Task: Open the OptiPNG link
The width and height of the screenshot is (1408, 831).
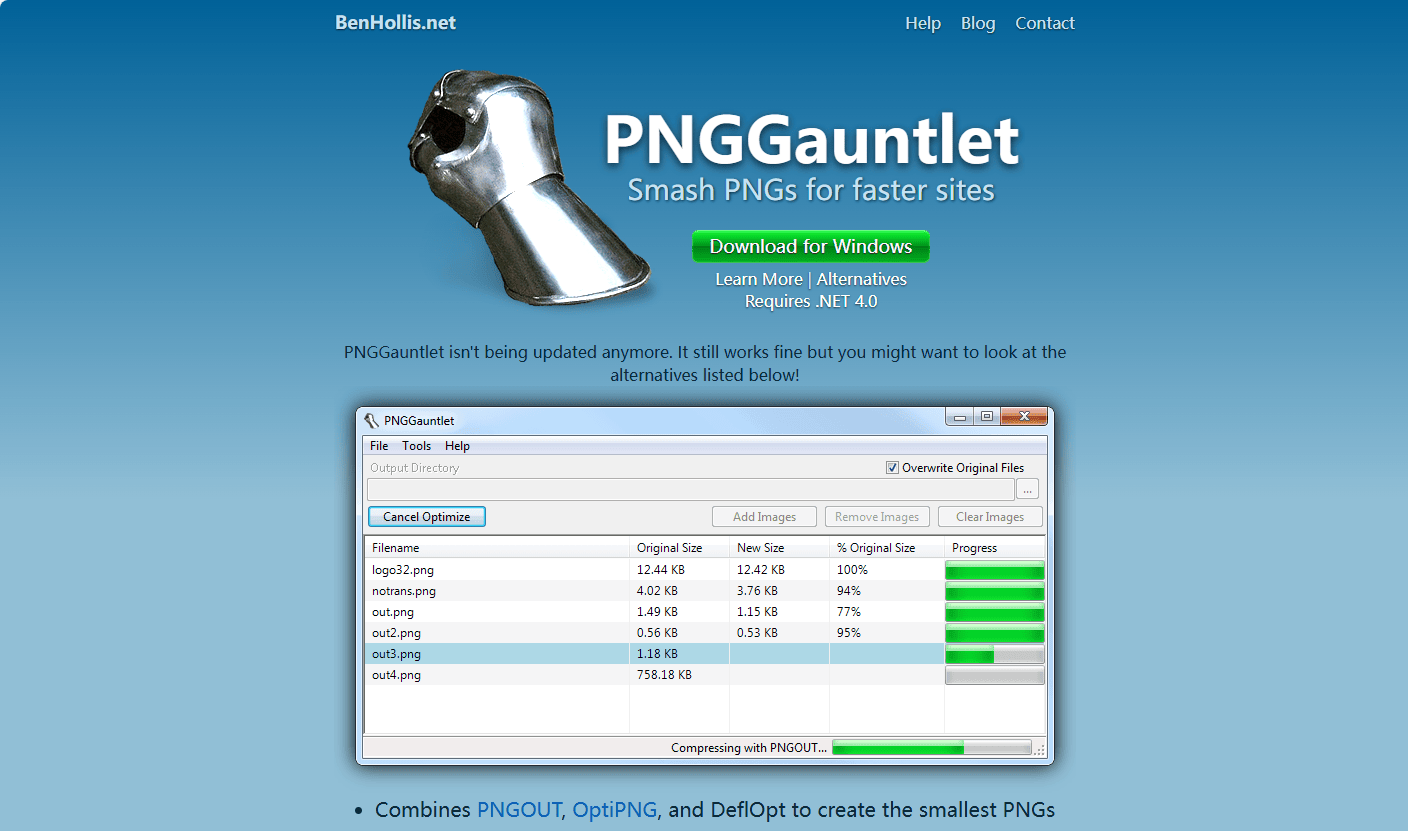Action: pos(615,810)
